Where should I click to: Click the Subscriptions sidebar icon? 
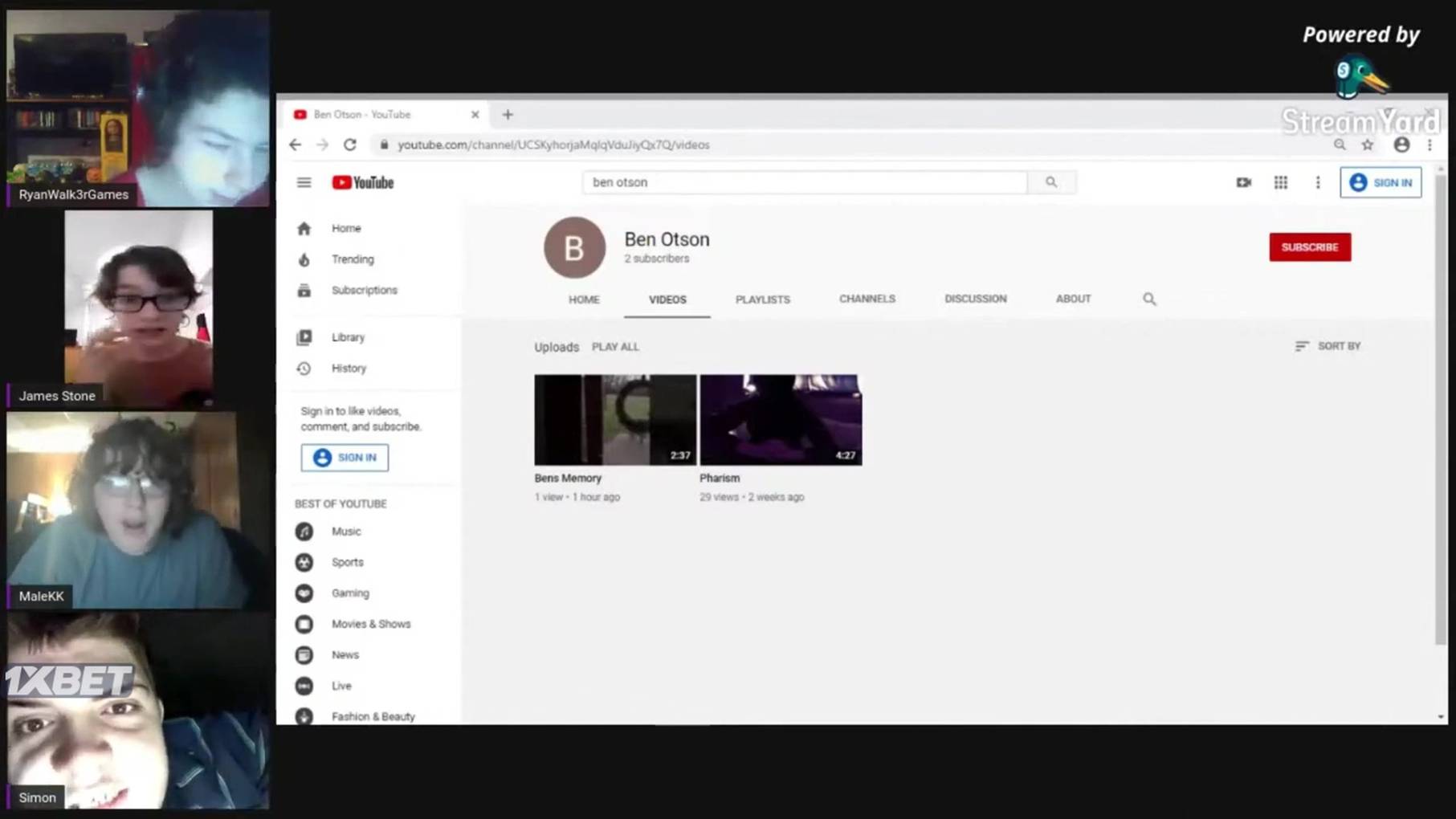click(x=304, y=291)
